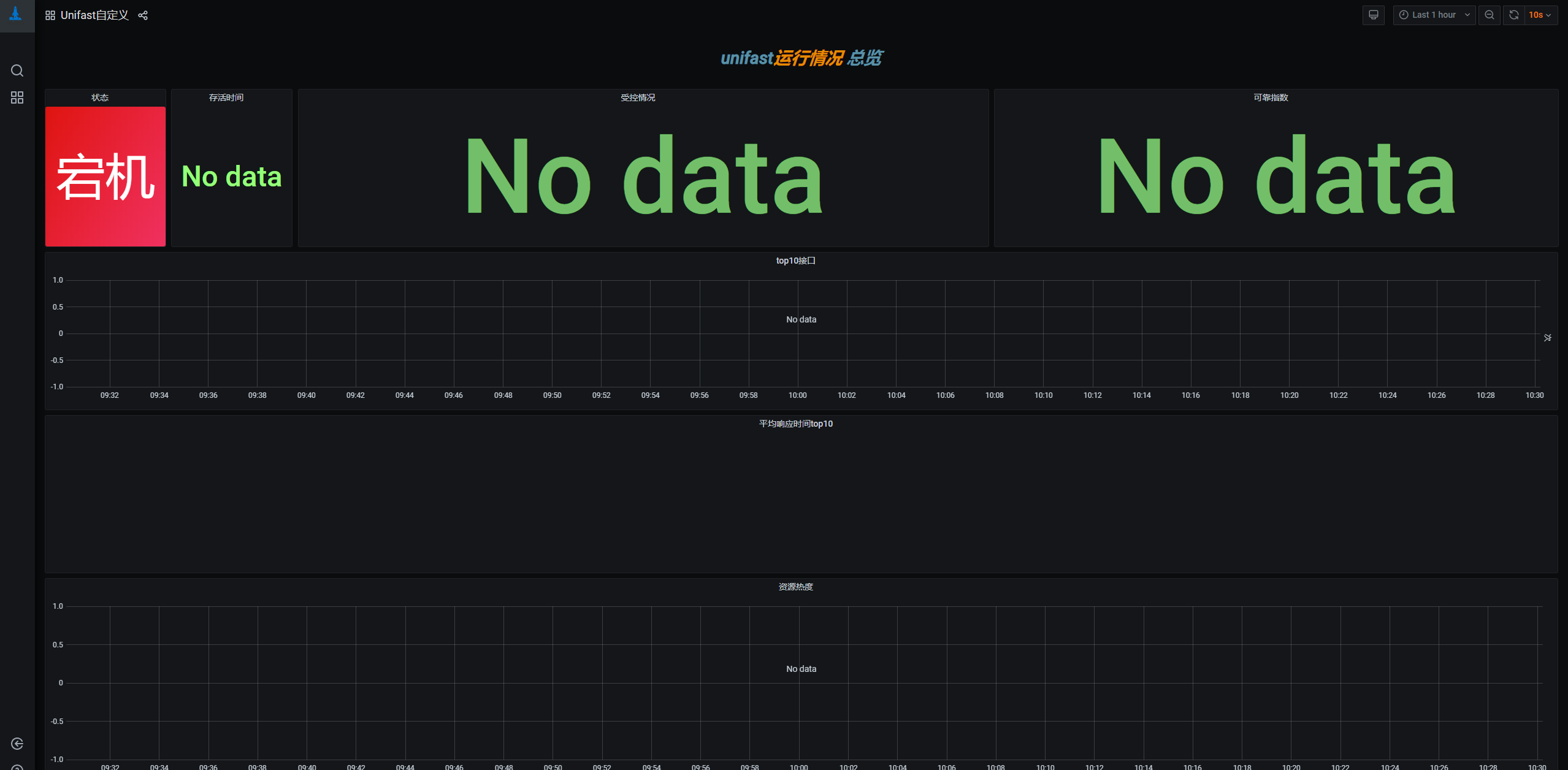Open the 受控情况 panel title menu
The width and height of the screenshot is (1568, 770).
pos(638,97)
